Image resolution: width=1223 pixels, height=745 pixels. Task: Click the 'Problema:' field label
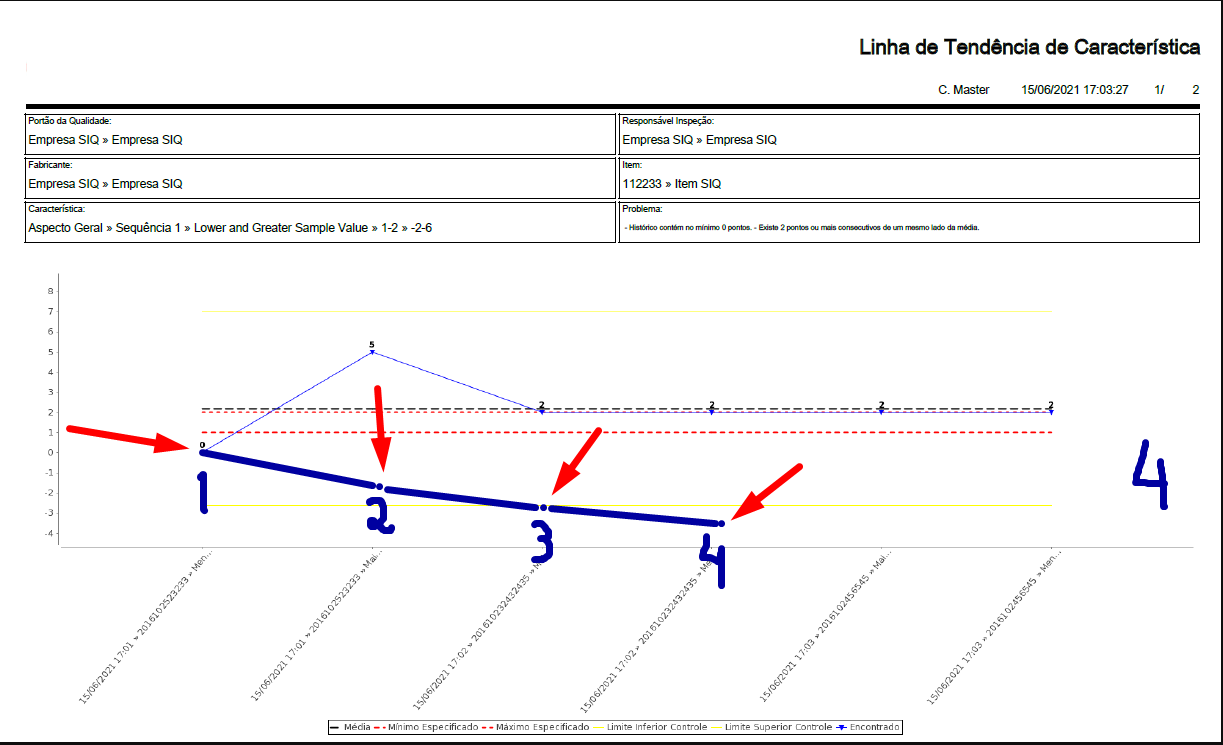[x=642, y=209]
